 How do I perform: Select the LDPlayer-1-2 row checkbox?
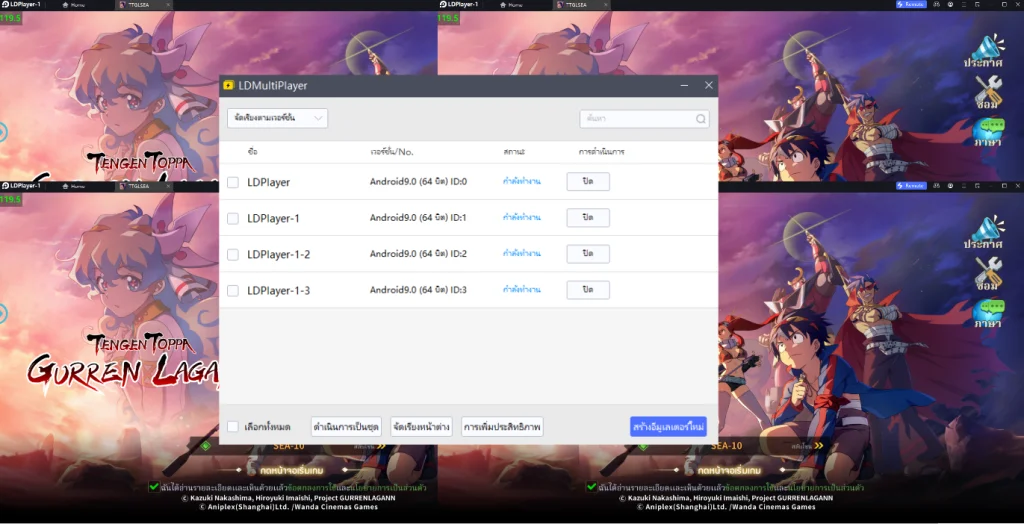point(232,254)
